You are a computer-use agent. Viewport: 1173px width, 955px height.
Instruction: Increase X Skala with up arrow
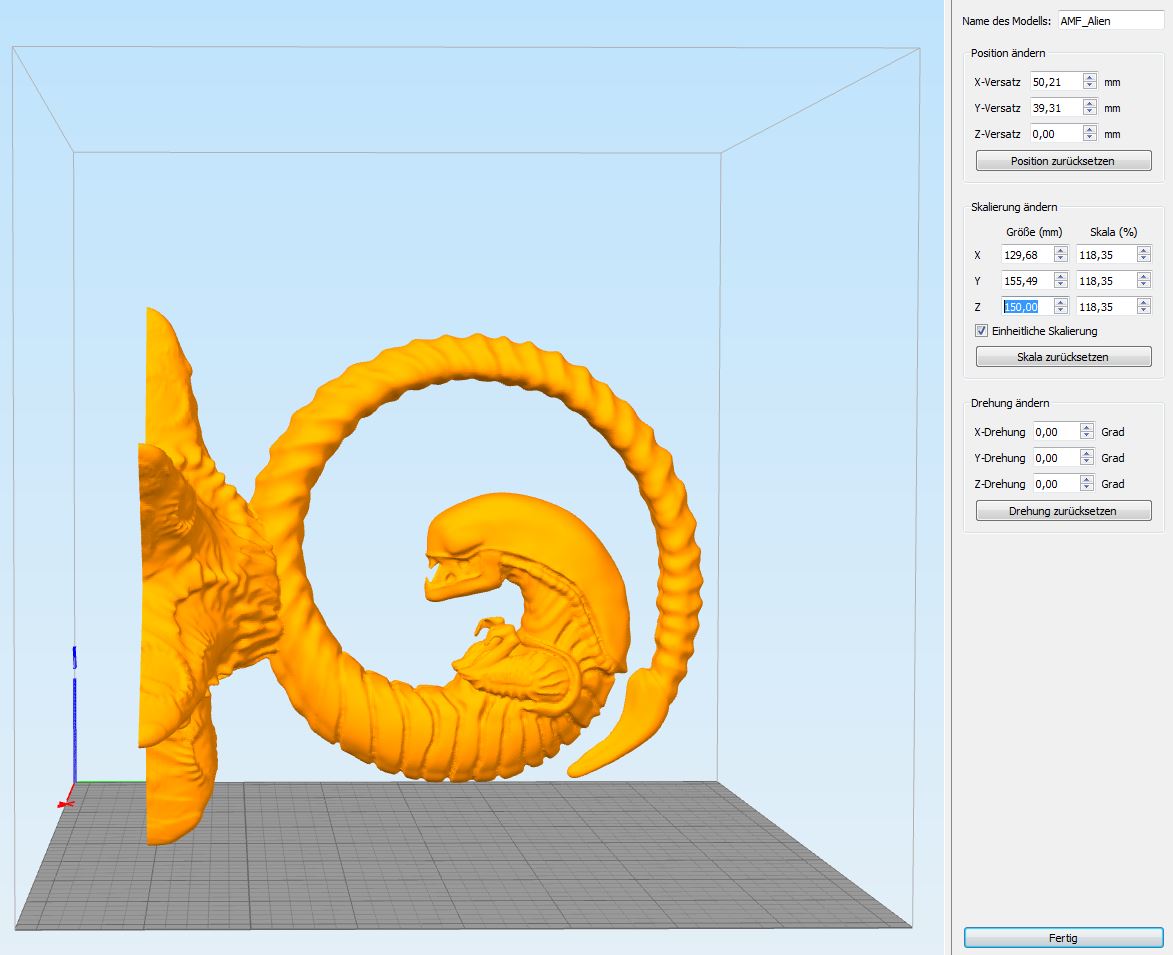point(1144,251)
